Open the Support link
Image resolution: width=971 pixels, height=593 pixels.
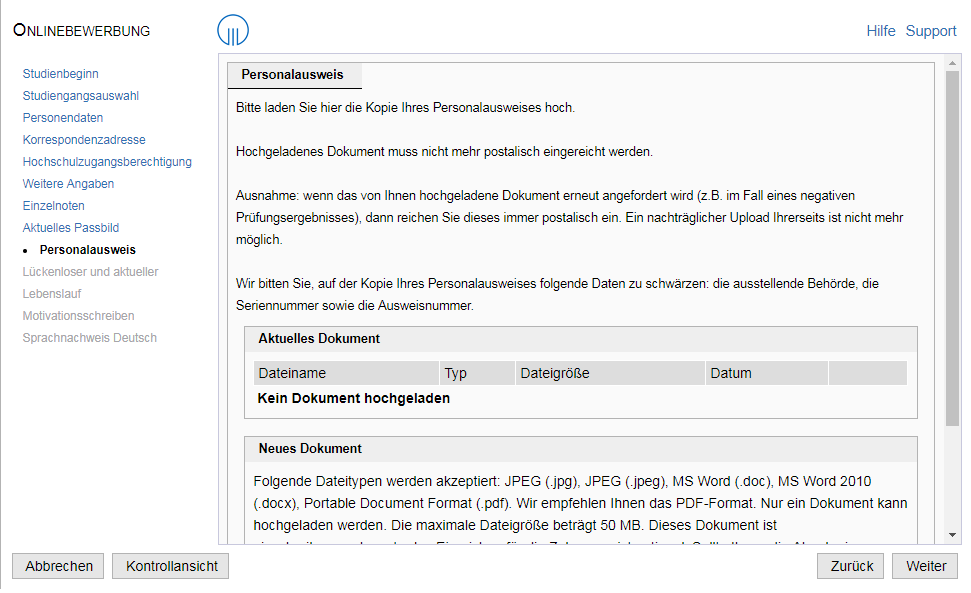click(x=931, y=31)
